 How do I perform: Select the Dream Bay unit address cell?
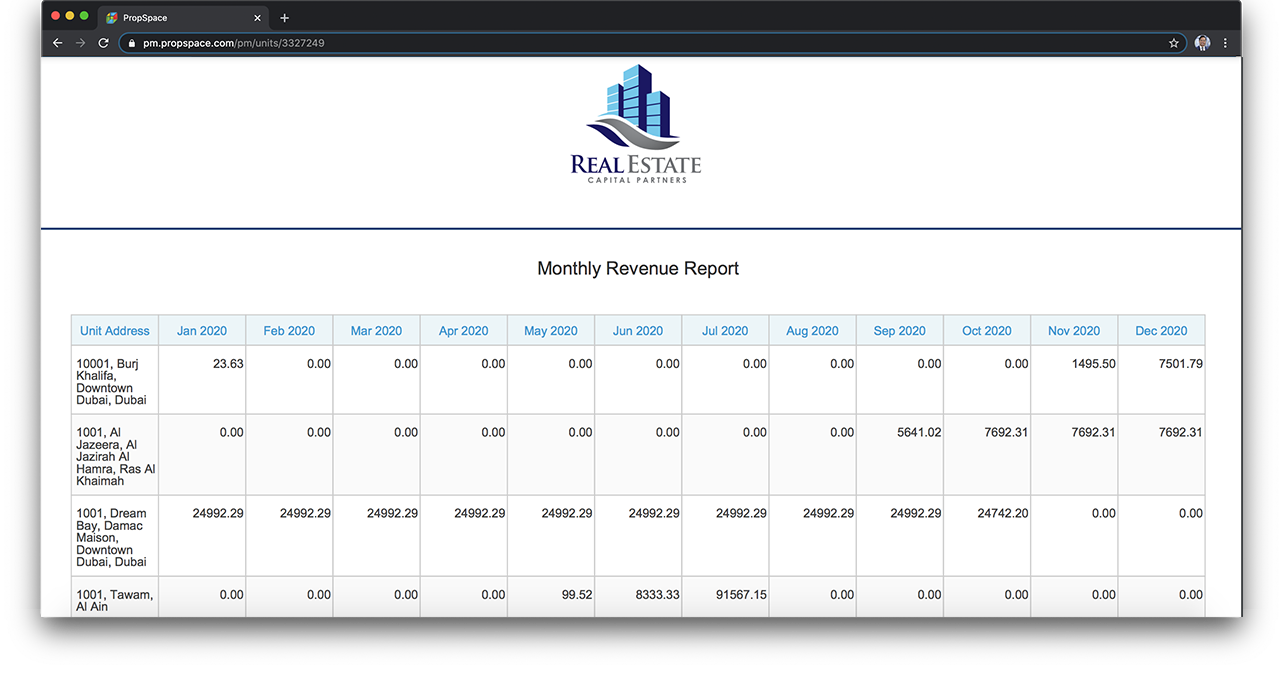[x=115, y=537]
